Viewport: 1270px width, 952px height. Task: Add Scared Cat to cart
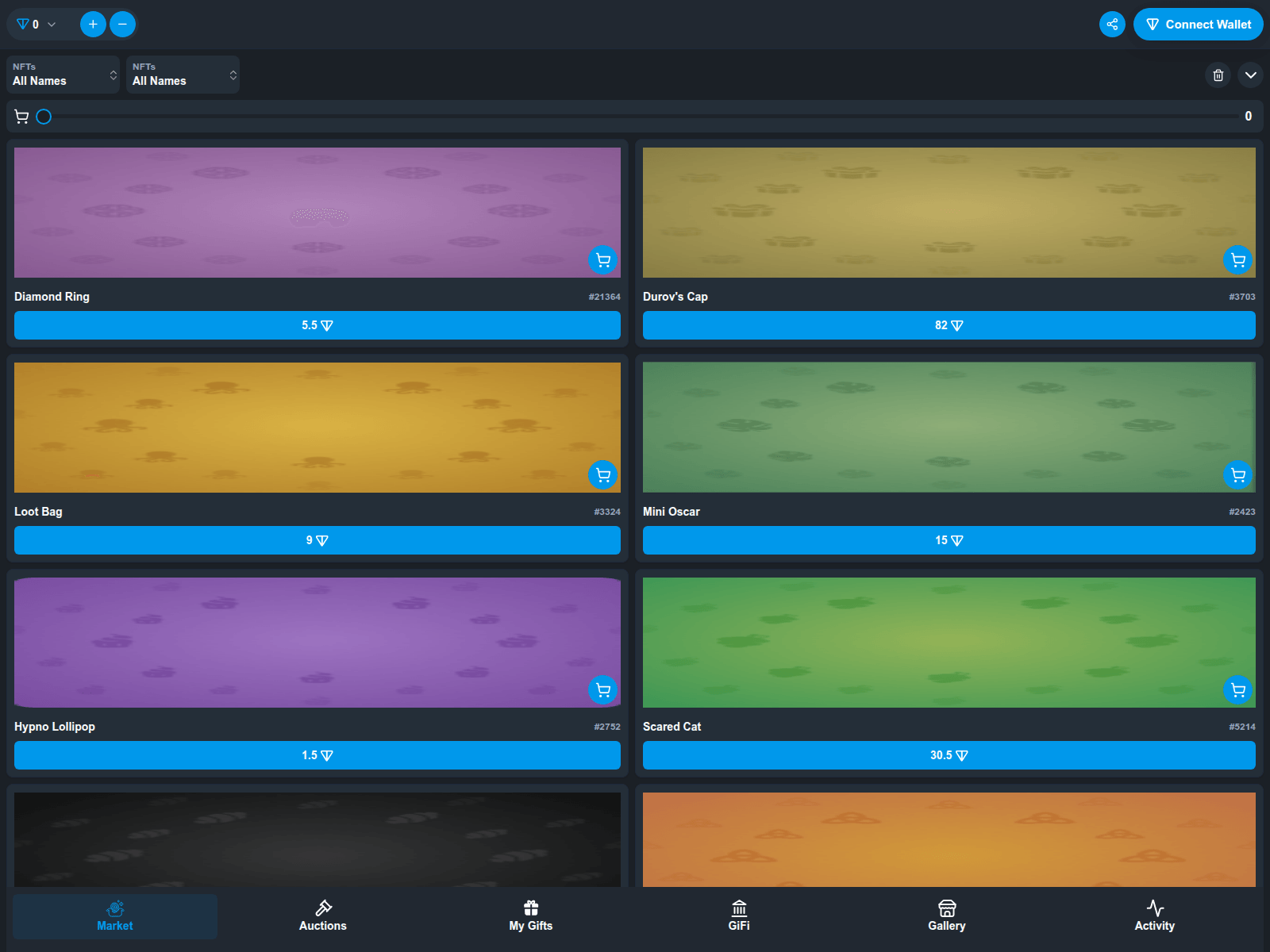pos(1237,690)
